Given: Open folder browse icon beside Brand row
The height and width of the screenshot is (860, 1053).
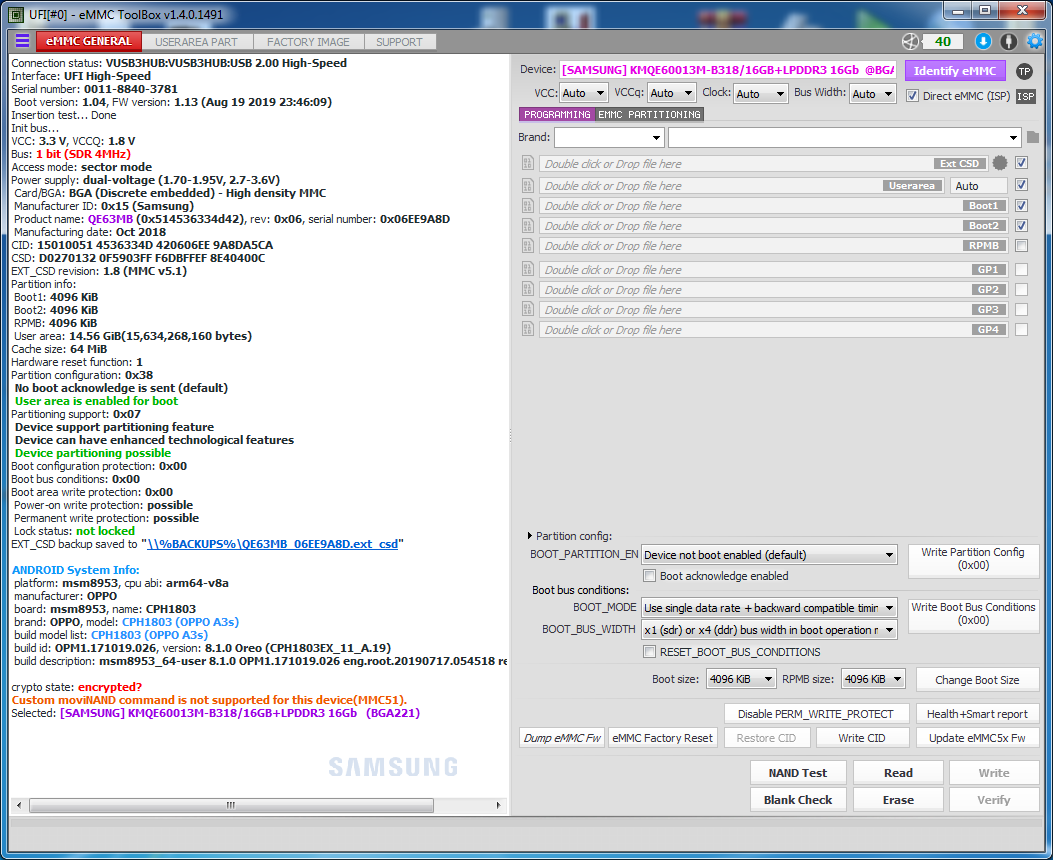Looking at the screenshot, I should click(x=1033, y=138).
